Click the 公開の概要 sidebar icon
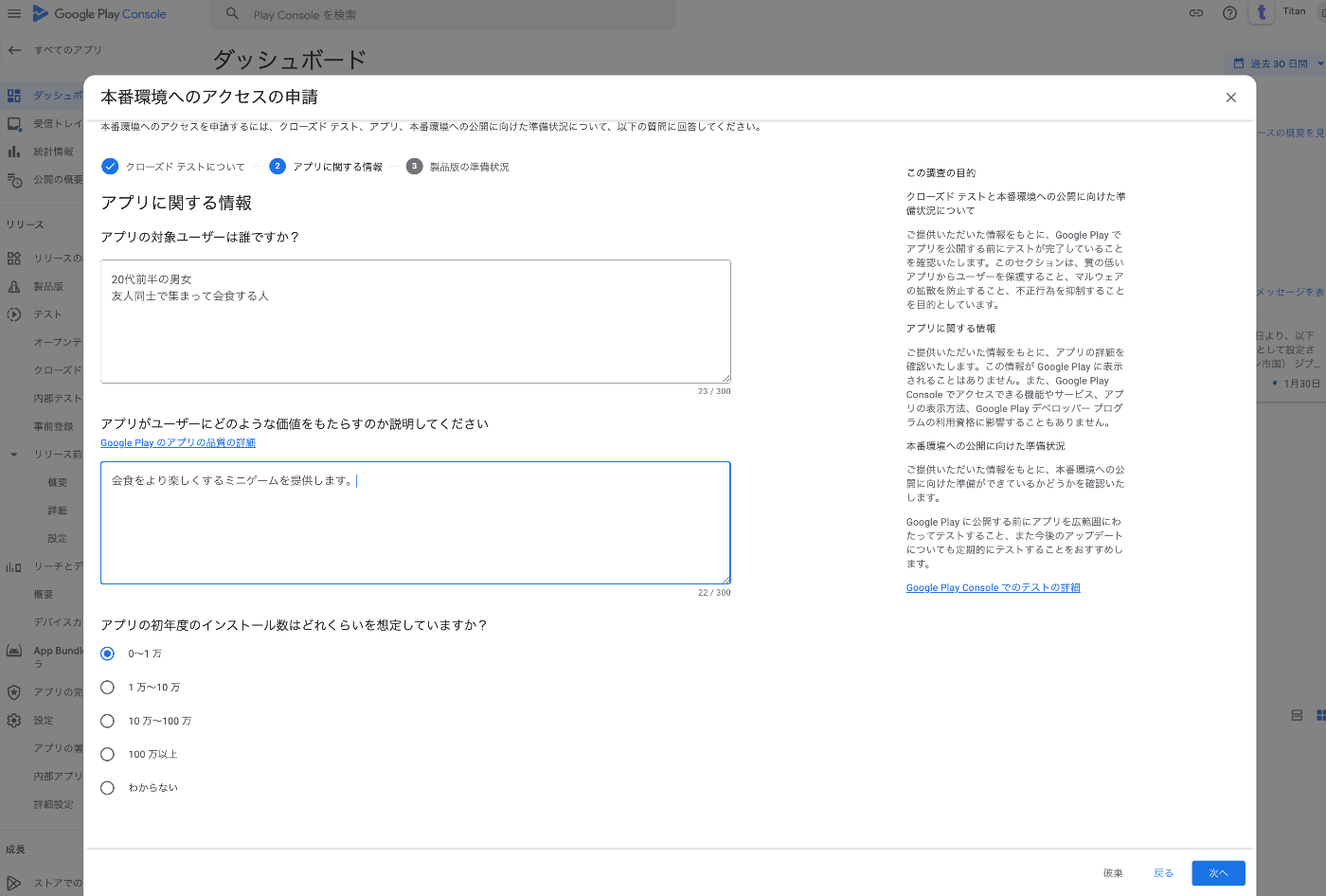 [14, 179]
